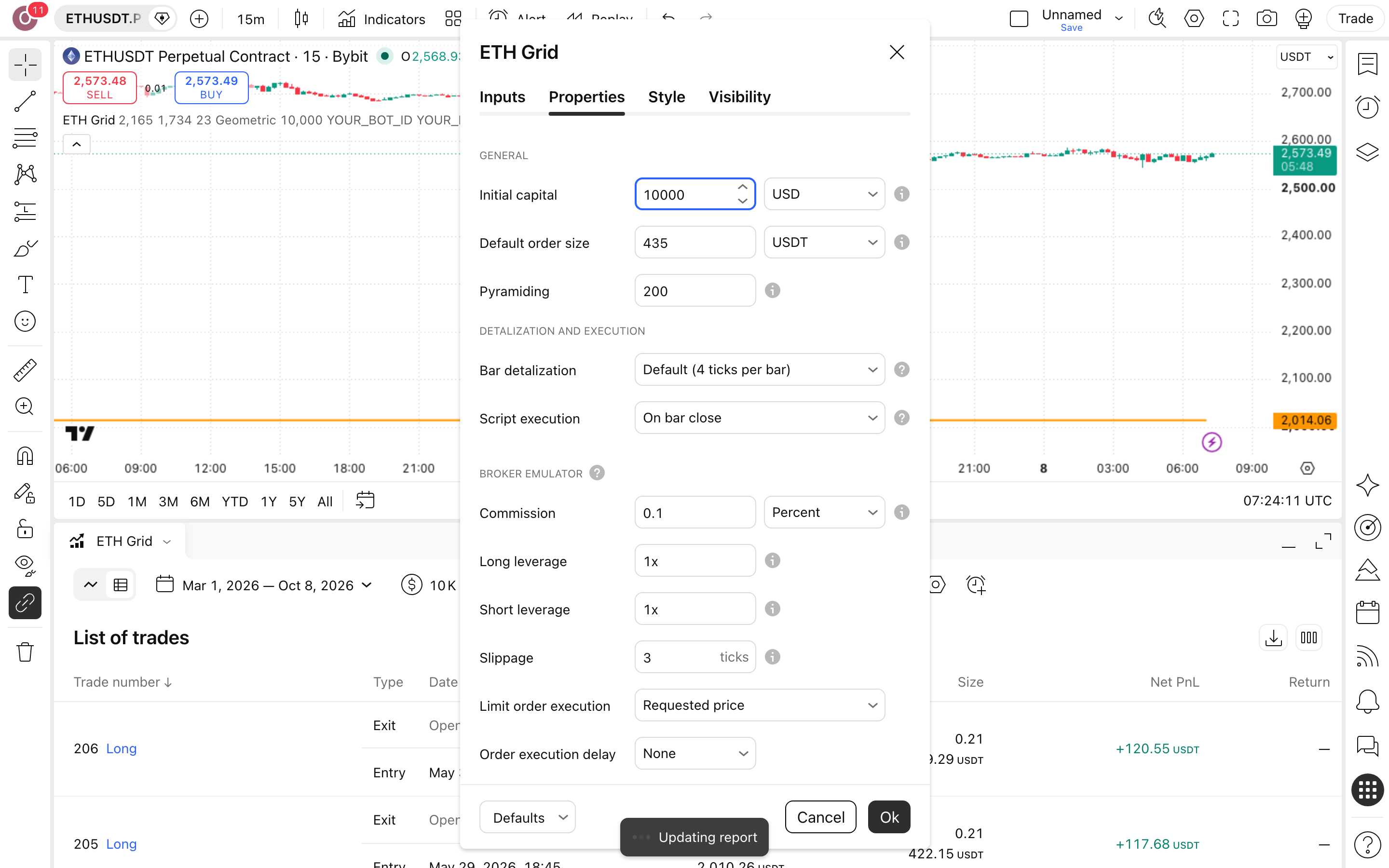Click the Trade button
Viewport: 1389px width, 868px height.
1355,19
